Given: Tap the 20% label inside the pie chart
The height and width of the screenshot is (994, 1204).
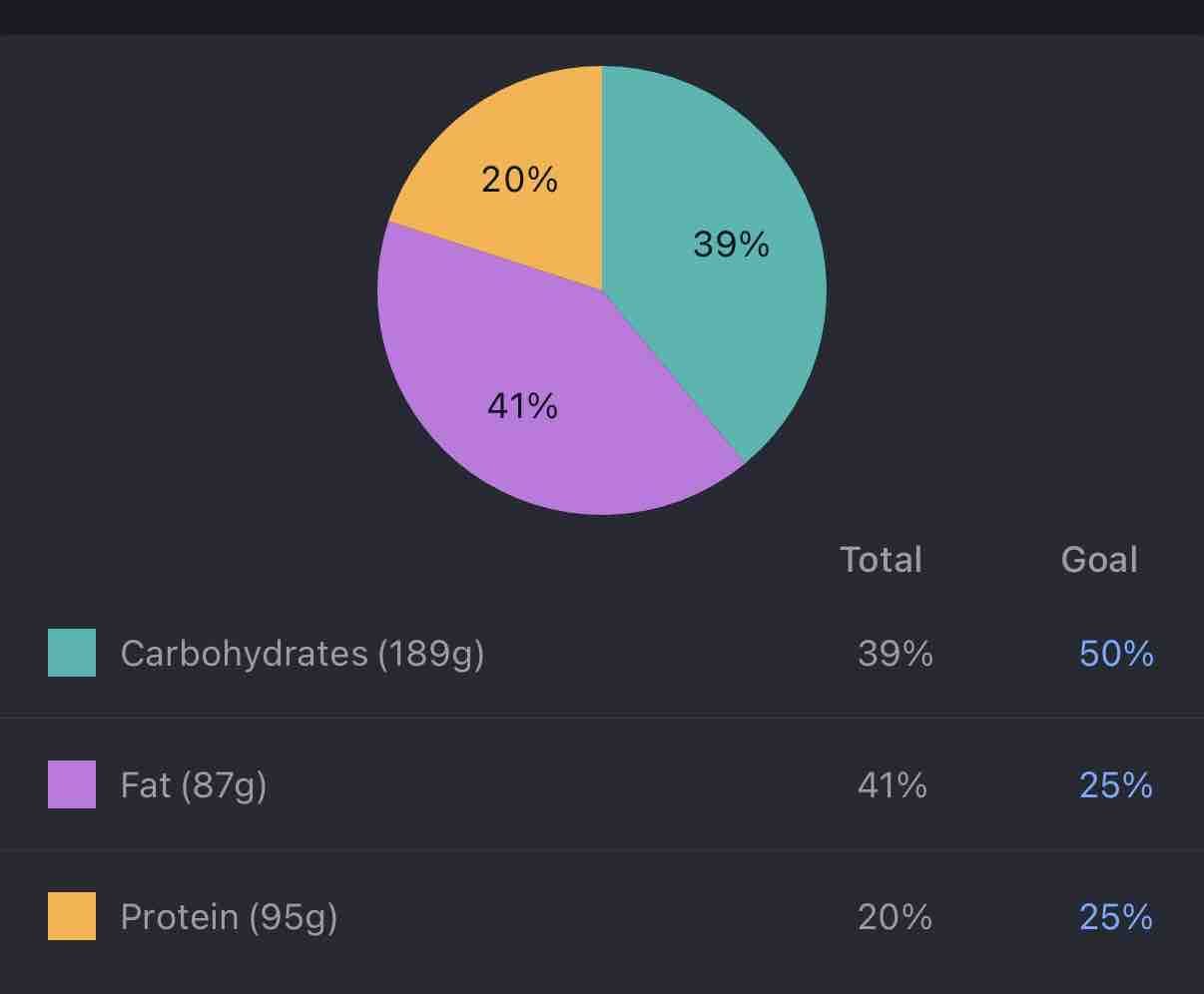Looking at the screenshot, I should [519, 180].
